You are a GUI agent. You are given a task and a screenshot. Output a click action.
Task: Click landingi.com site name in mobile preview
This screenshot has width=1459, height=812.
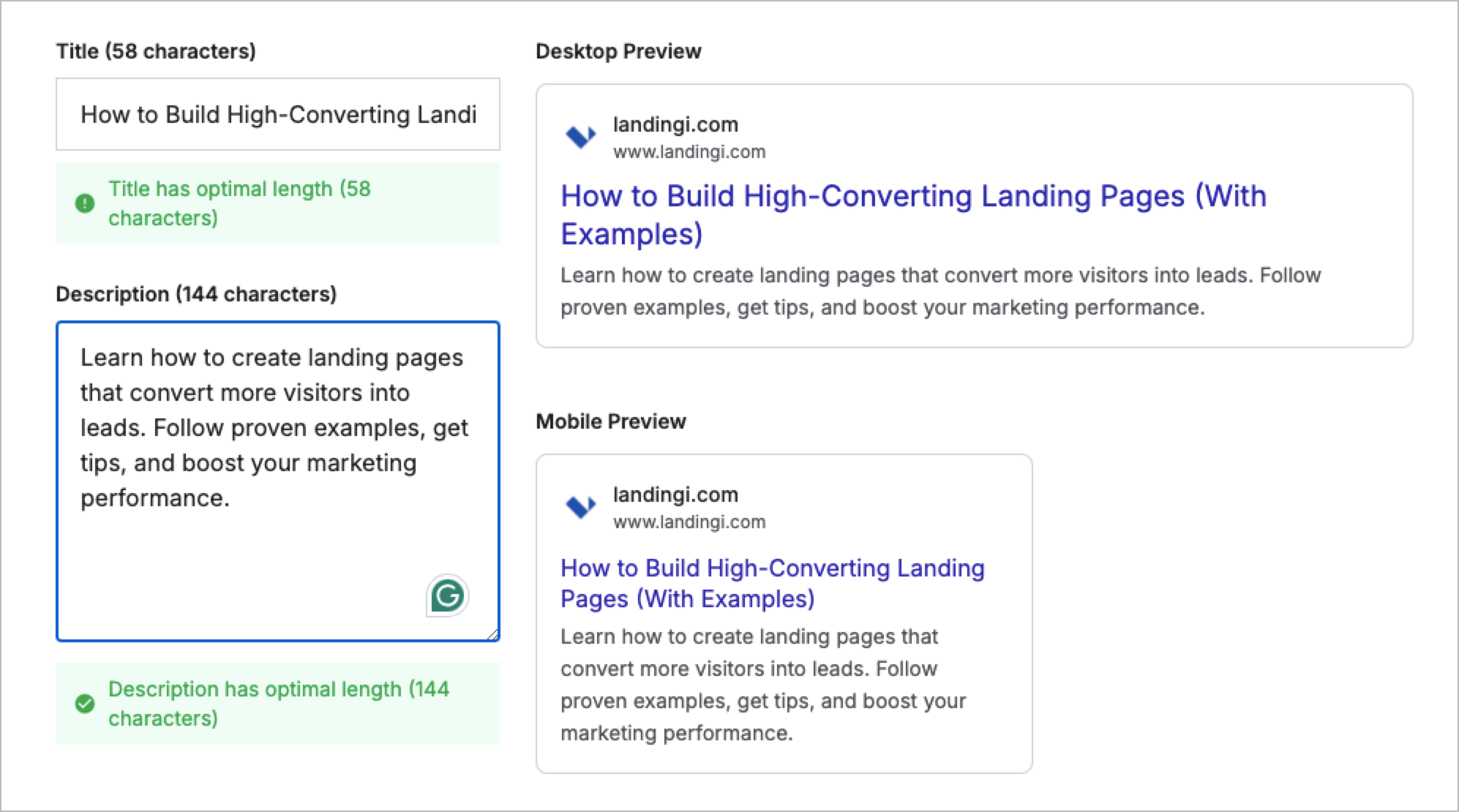[675, 495]
